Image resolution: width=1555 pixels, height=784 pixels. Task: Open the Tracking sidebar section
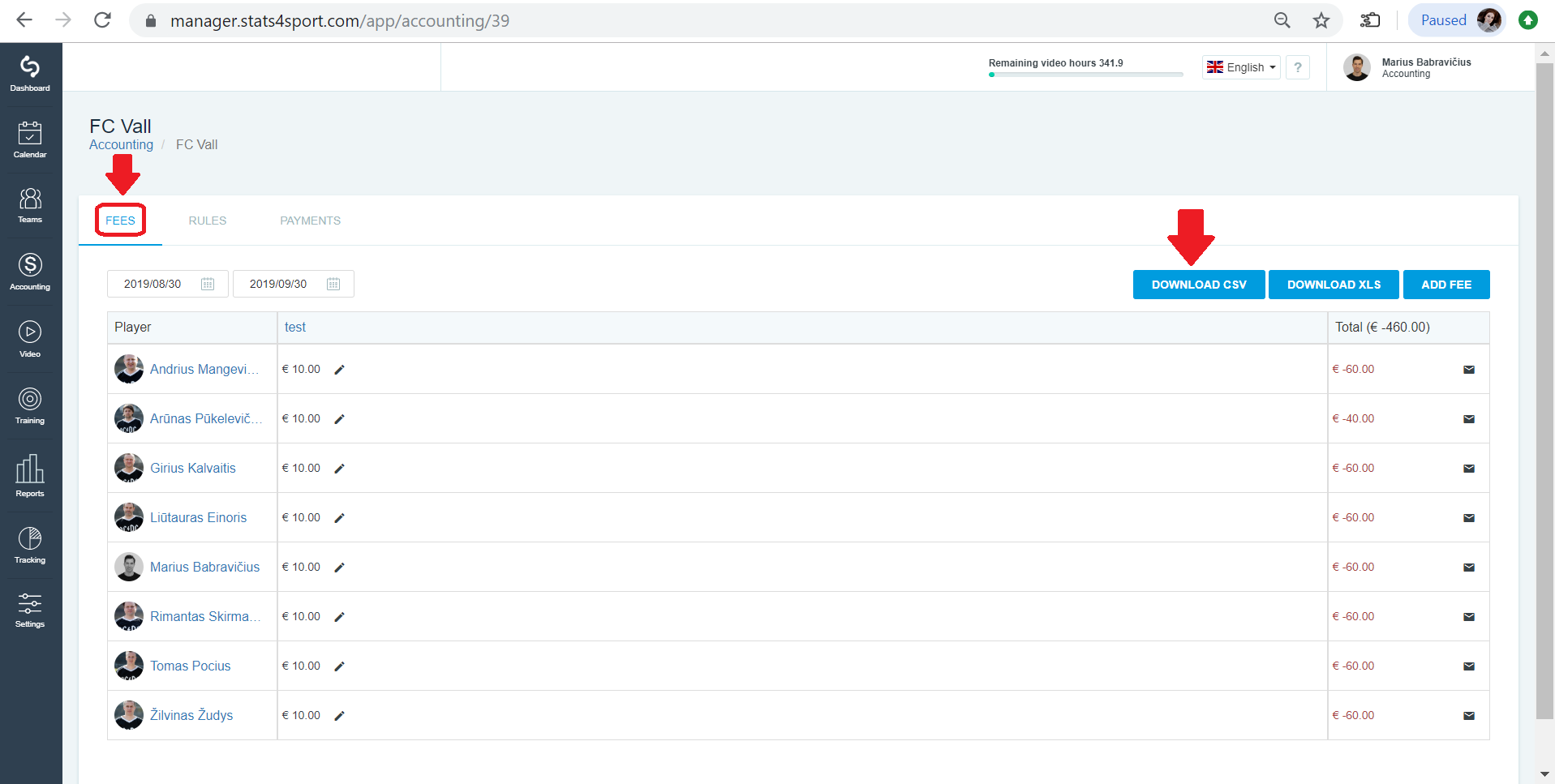pyautogui.click(x=30, y=545)
